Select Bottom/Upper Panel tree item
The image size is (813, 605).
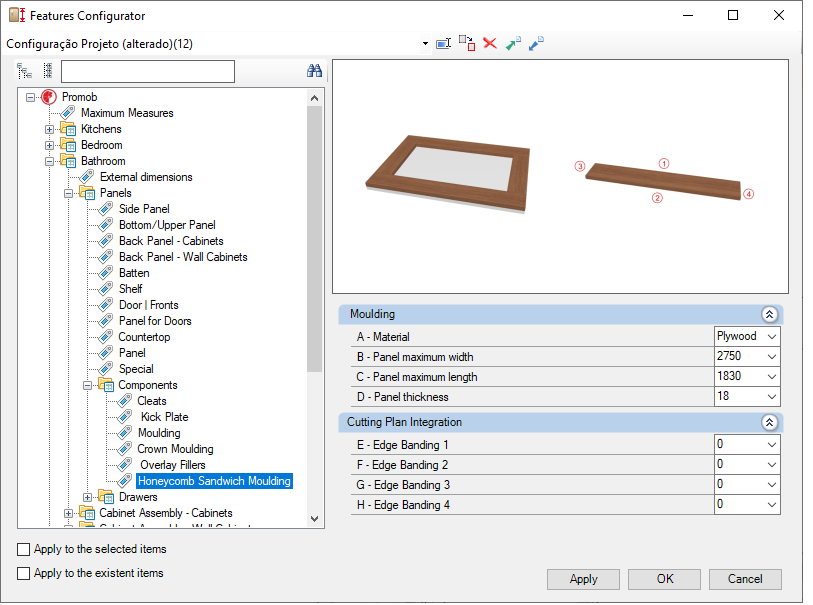coord(167,225)
